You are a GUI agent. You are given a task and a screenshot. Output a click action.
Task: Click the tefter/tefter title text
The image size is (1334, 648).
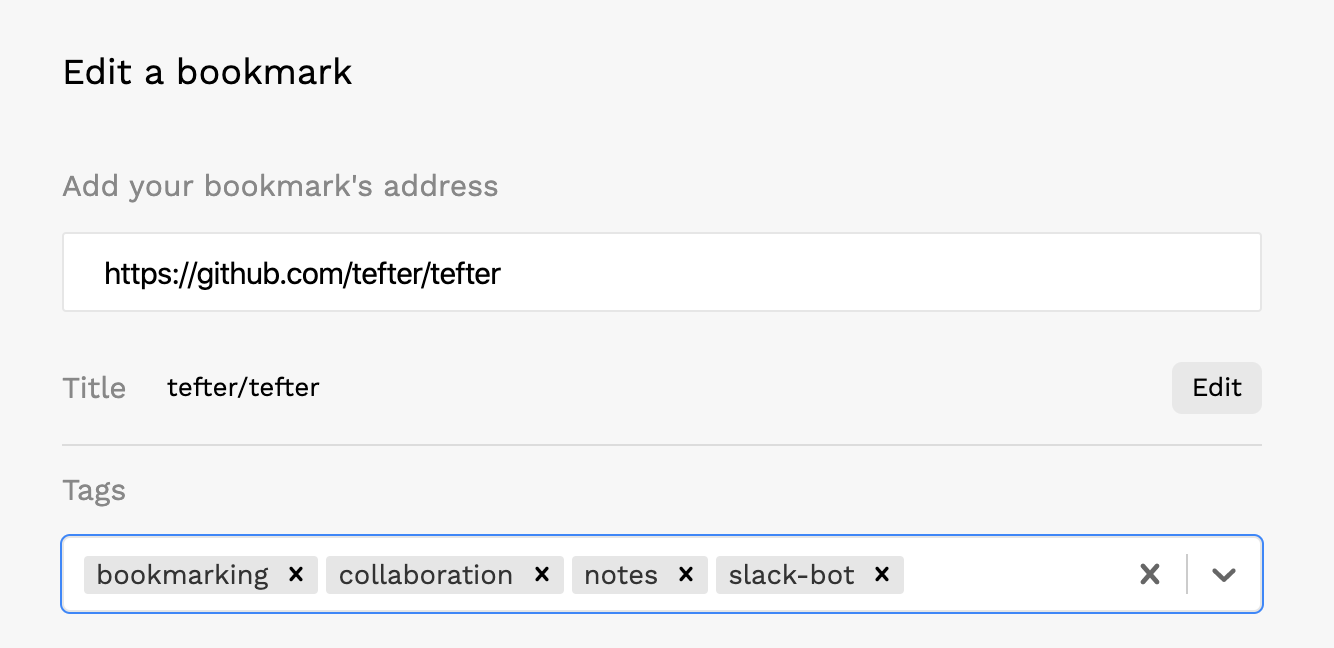243,388
